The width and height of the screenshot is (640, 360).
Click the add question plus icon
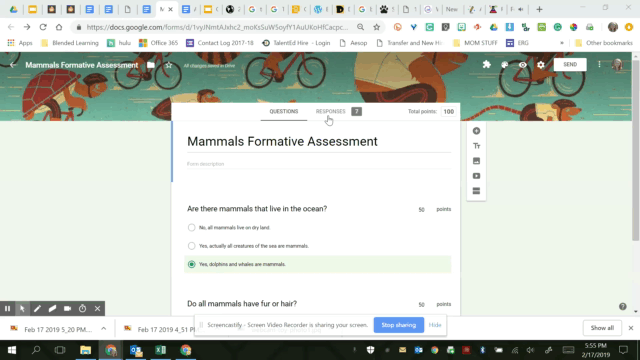[476, 131]
